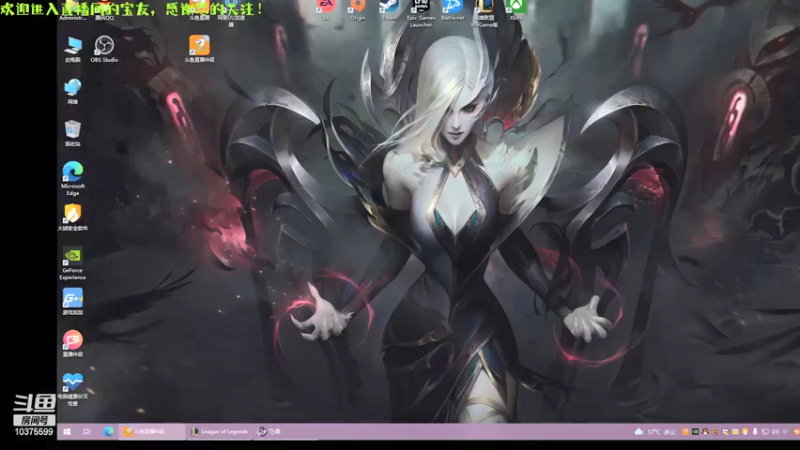This screenshot has width=800, height=450.
Task: Open the Xbox desktop shortcut
Action: (x=516, y=10)
